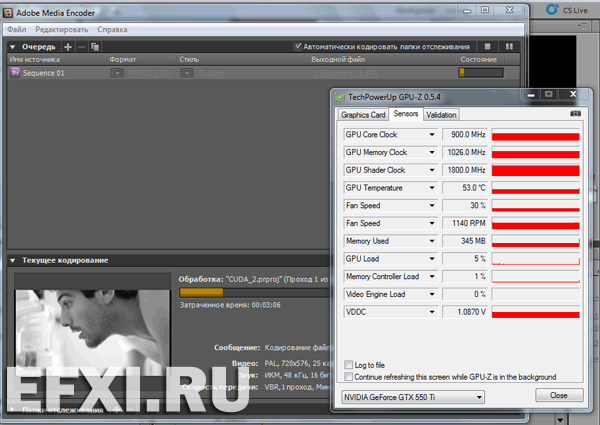Click the 53.0 °C temperature value
Screen dimensions: 600x425
tap(465, 188)
